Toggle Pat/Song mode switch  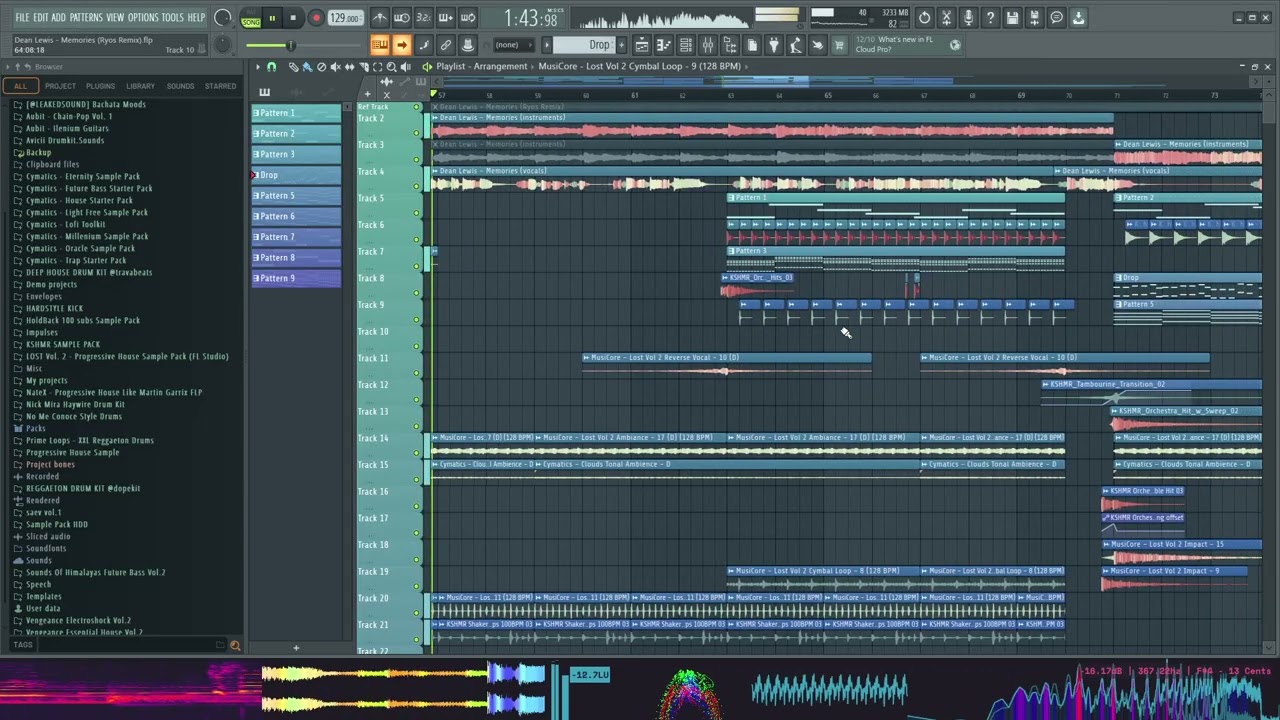[251, 18]
